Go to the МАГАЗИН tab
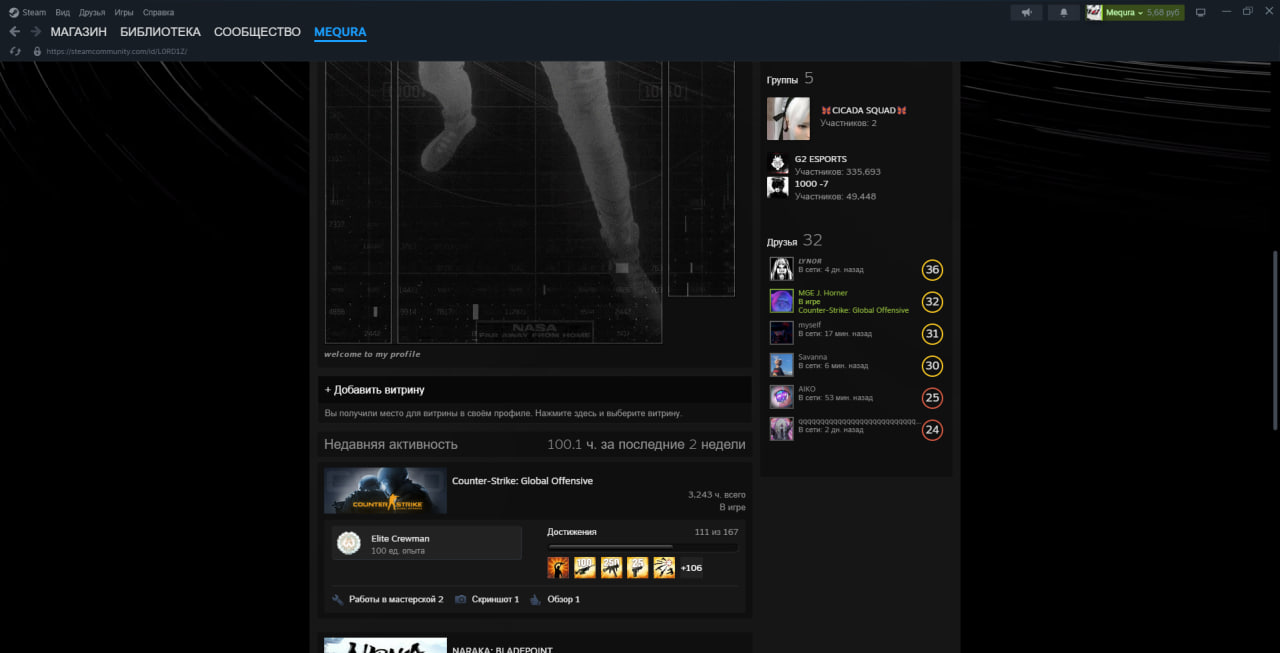Screen dimensions: 1280x653 tap(78, 32)
